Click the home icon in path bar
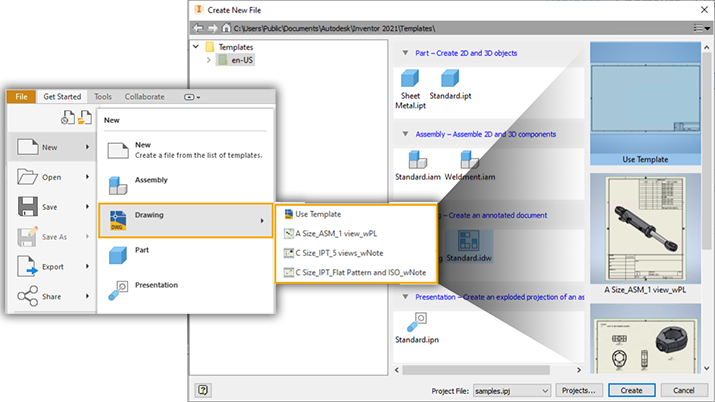 (x=226, y=28)
